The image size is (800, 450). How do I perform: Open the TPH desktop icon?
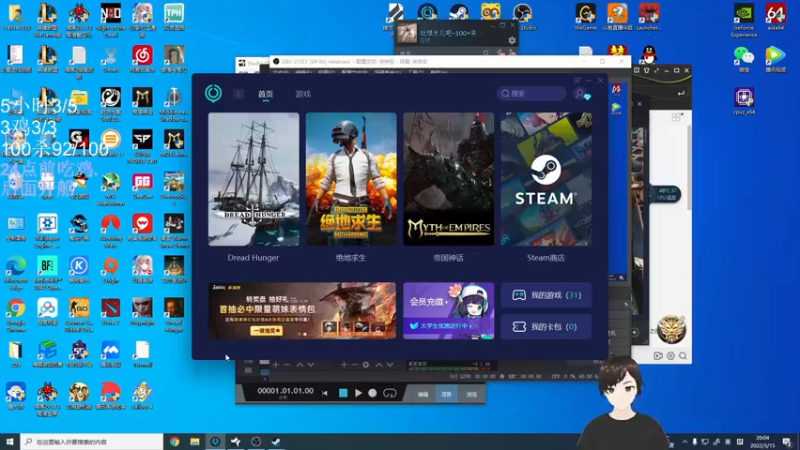click(174, 17)
